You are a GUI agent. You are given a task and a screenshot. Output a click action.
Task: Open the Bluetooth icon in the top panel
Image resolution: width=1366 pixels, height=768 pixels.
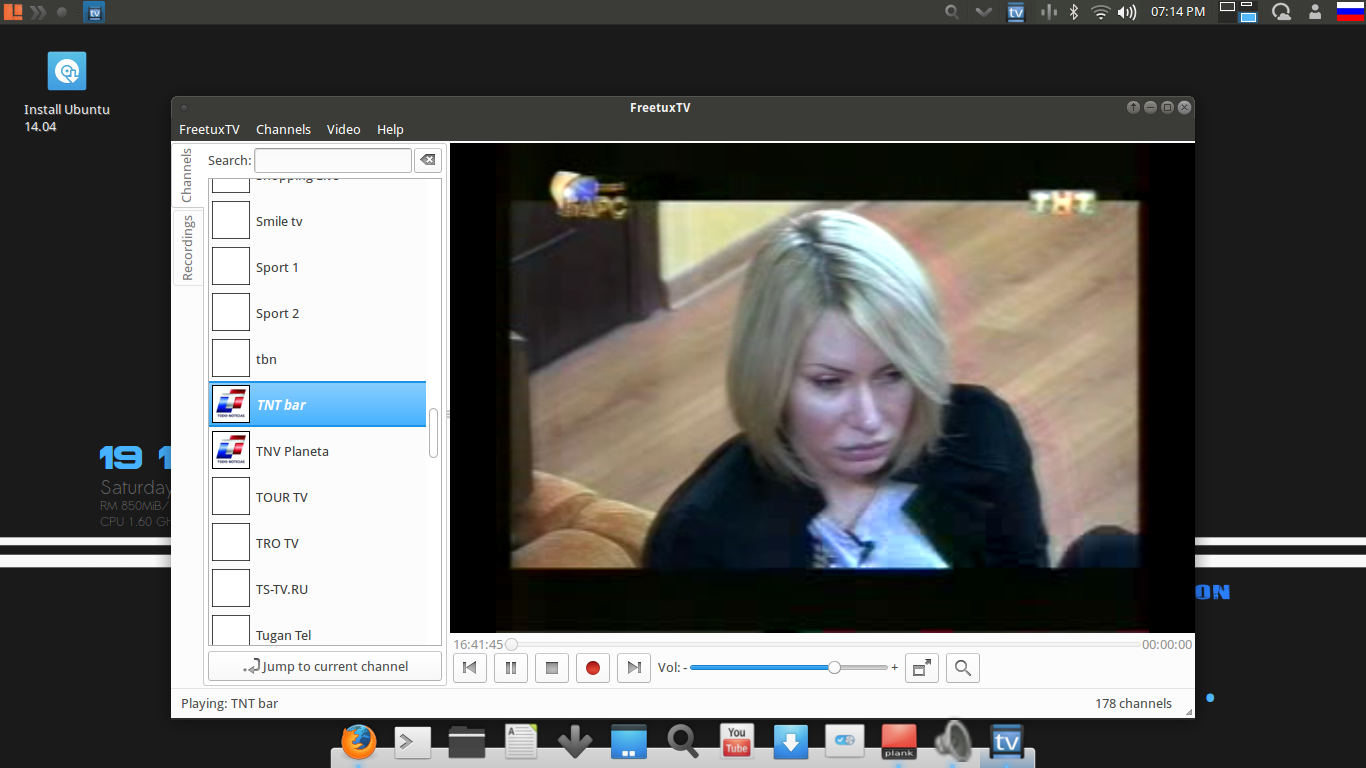[1074, 12]
